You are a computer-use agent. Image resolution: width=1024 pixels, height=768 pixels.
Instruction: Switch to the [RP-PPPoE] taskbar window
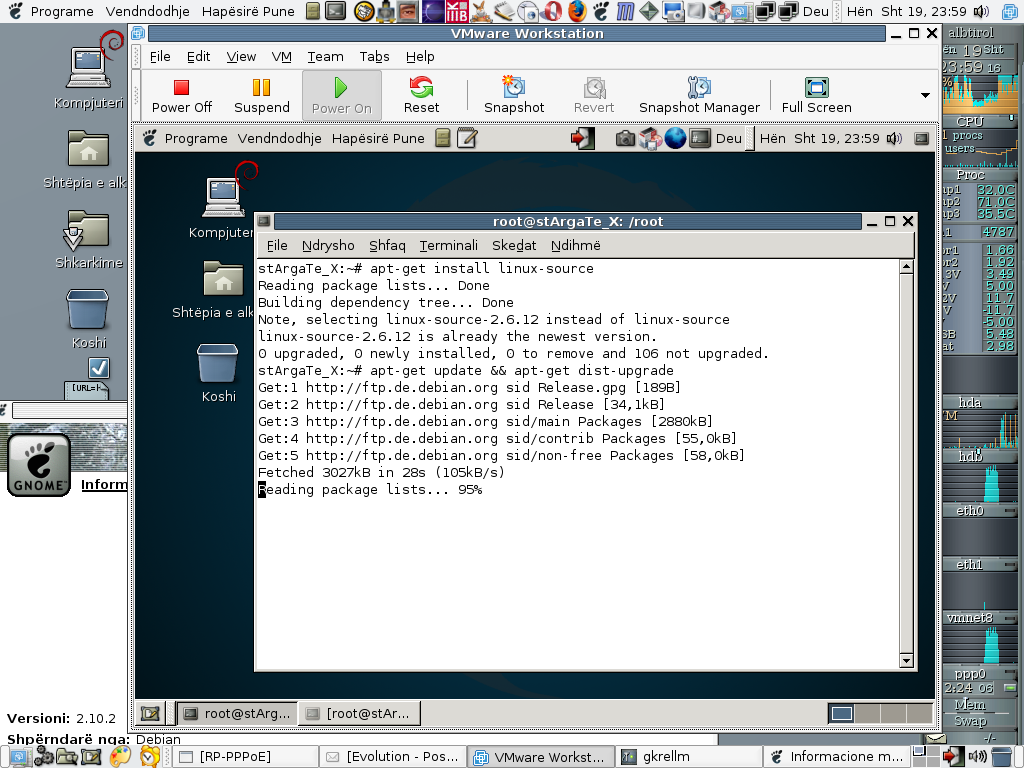[x=247, y=756]
